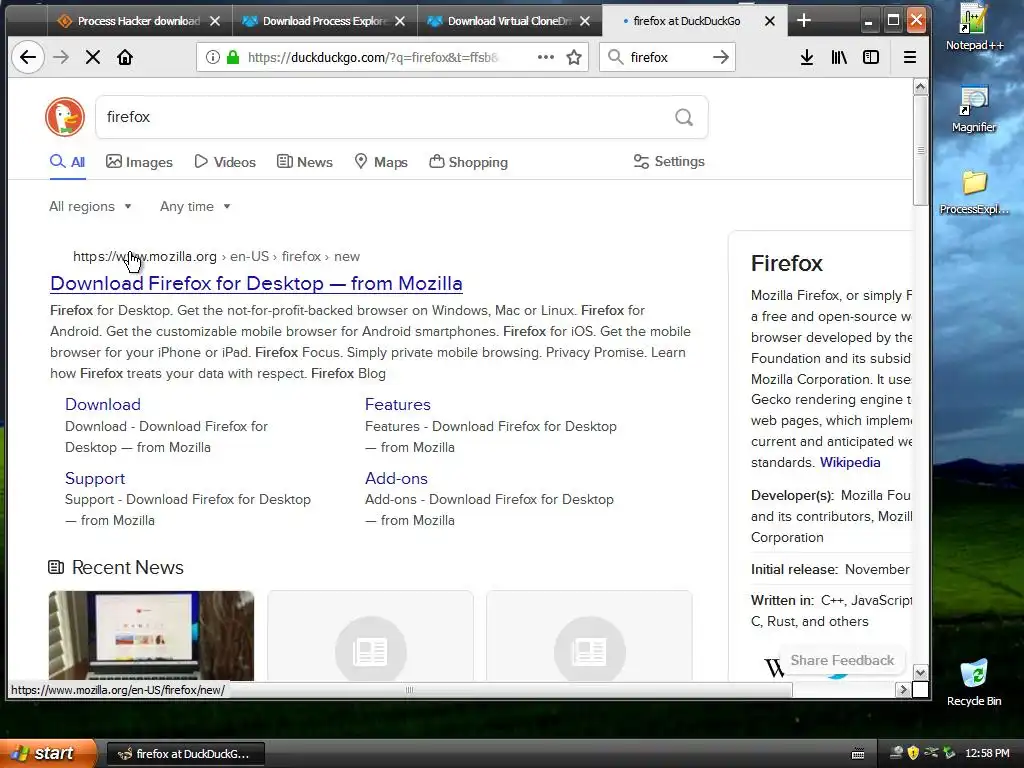Click the Forward arrow button
Viewport: 1024px width, 768px height.
[61, 57]
